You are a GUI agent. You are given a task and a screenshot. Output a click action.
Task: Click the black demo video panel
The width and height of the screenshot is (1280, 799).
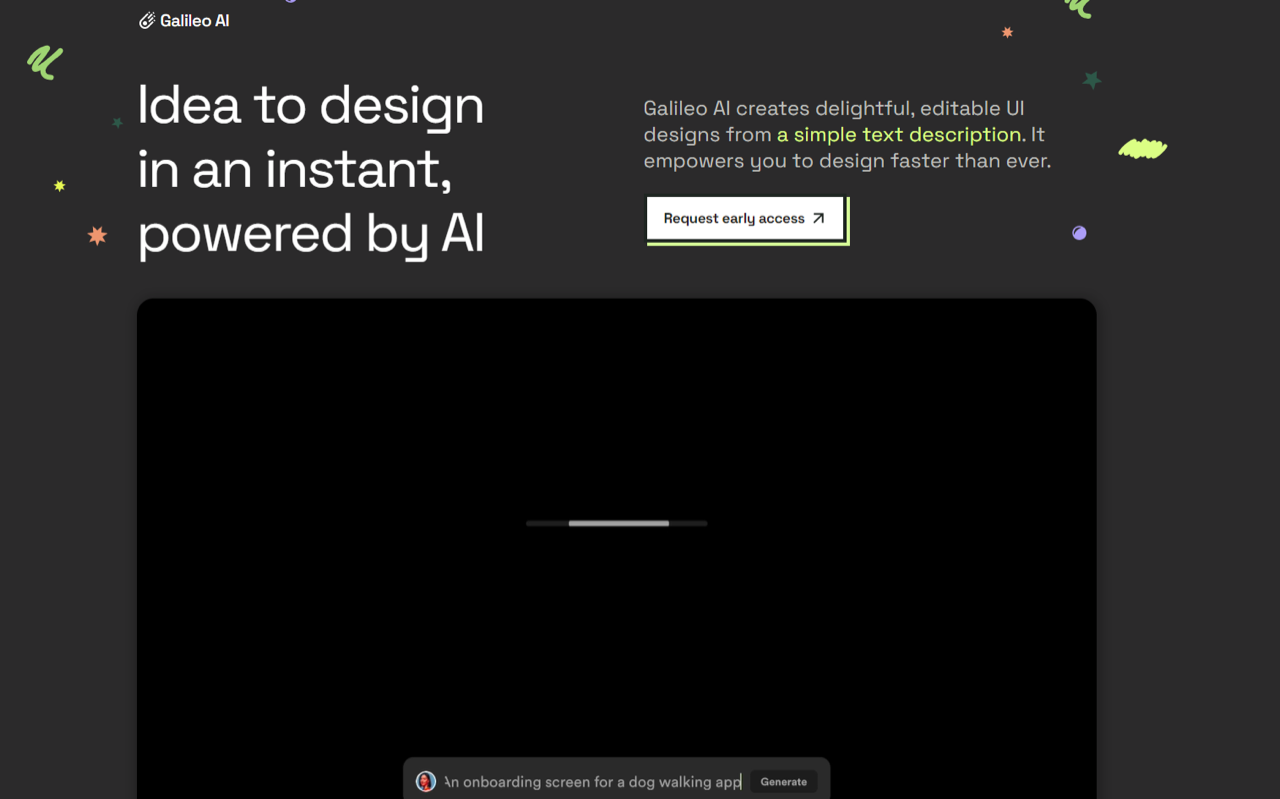(x=617, y=548)
